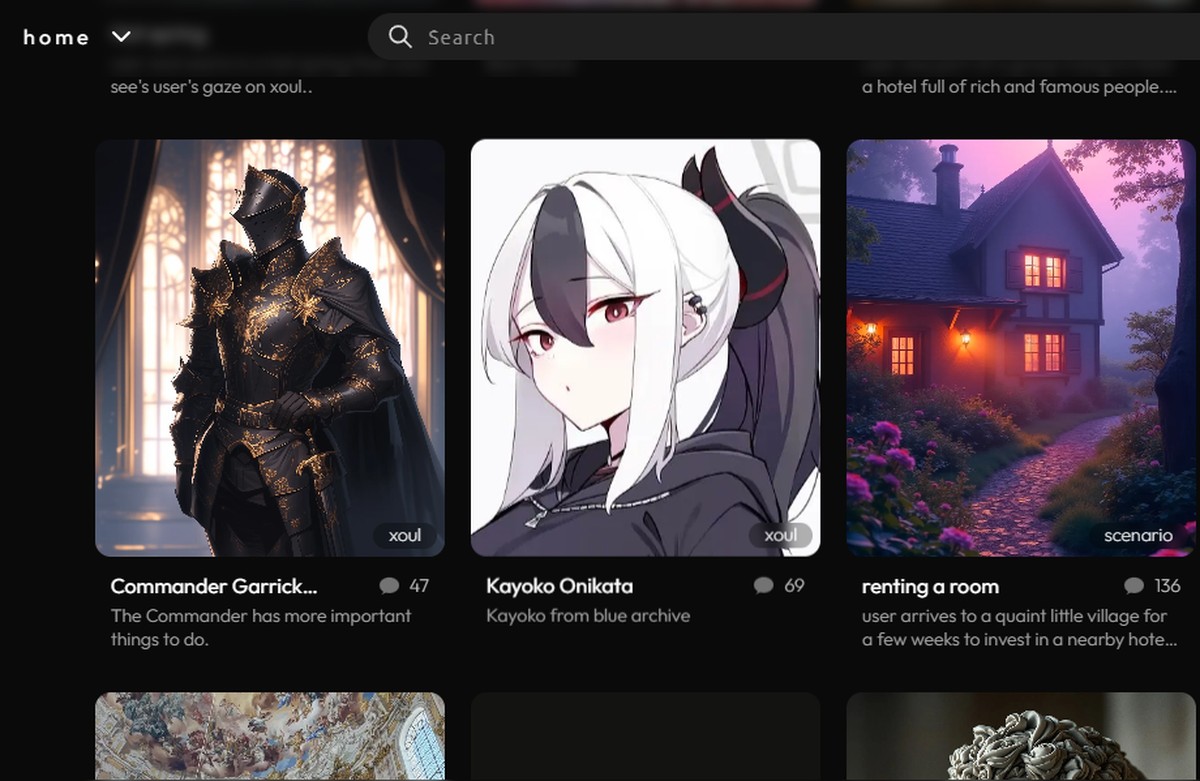Open the blank dark card in the bottom row
Image resolution: width=1200 pixels, height=781 pixels.
point(646,737)
